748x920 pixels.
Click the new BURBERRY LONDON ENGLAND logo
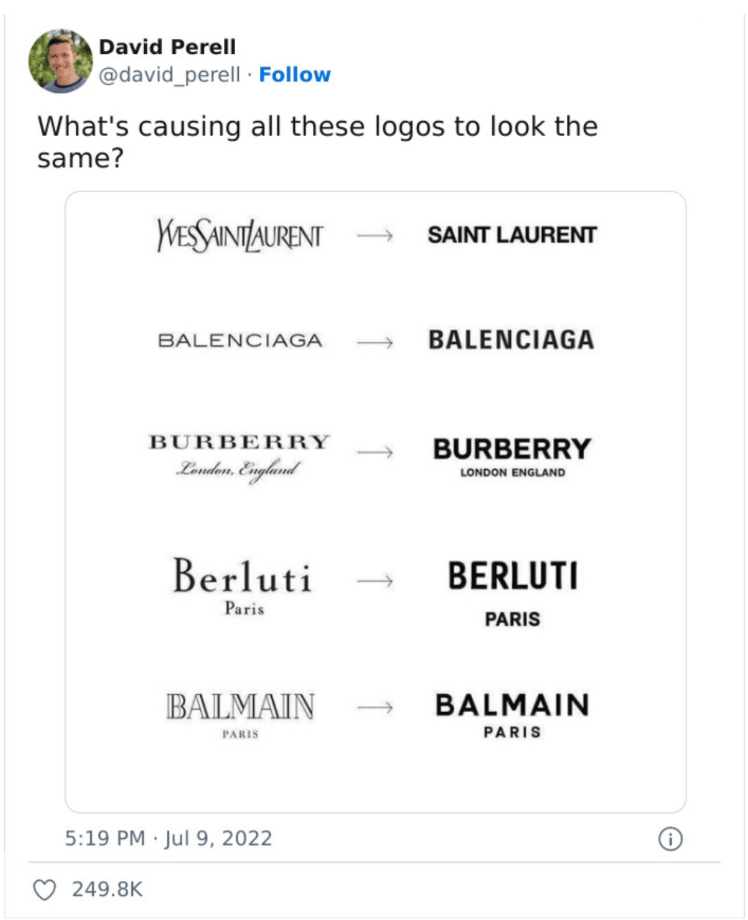512,456
